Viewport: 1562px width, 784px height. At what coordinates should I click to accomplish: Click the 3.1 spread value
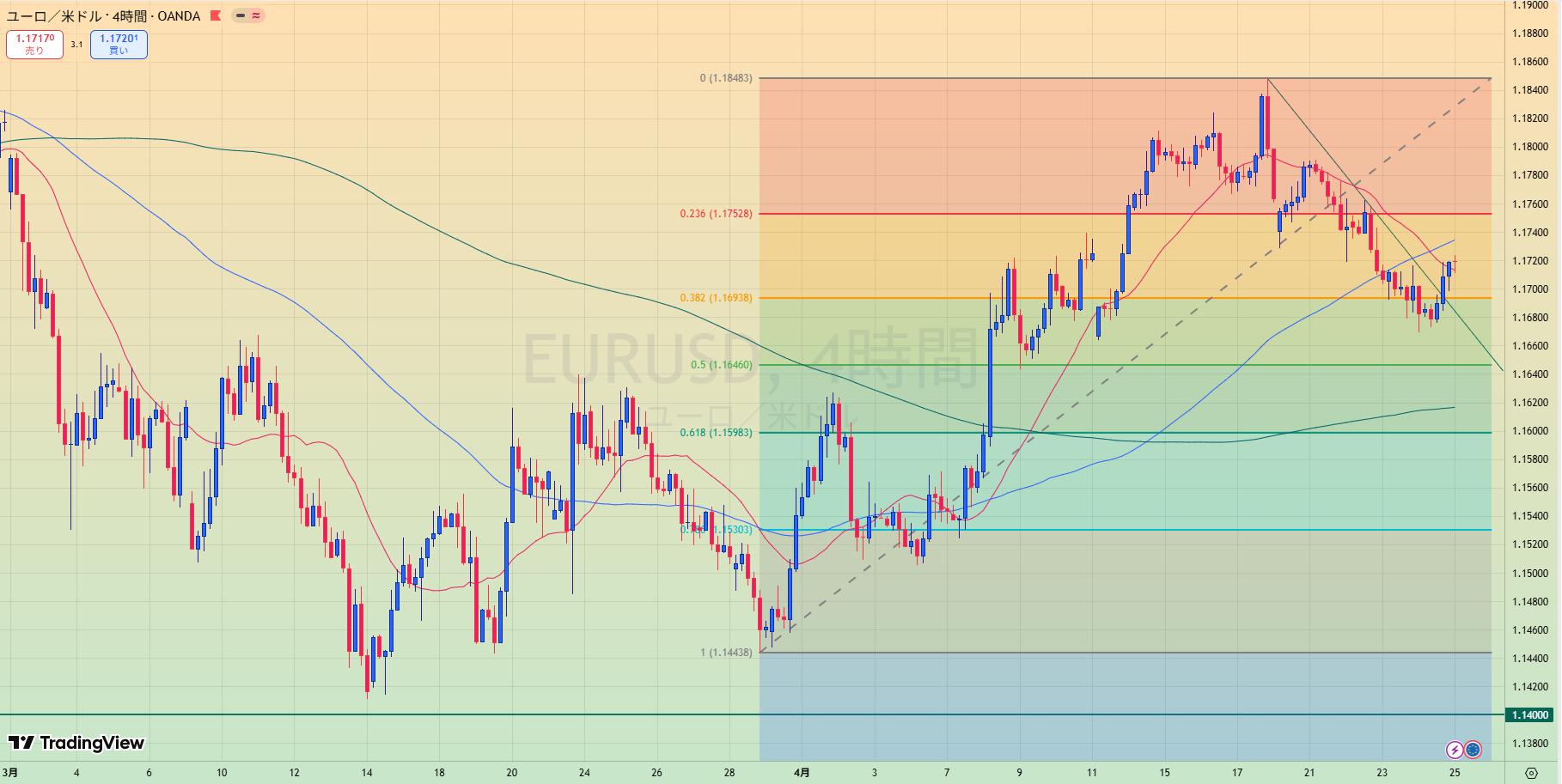click(76, 45)
